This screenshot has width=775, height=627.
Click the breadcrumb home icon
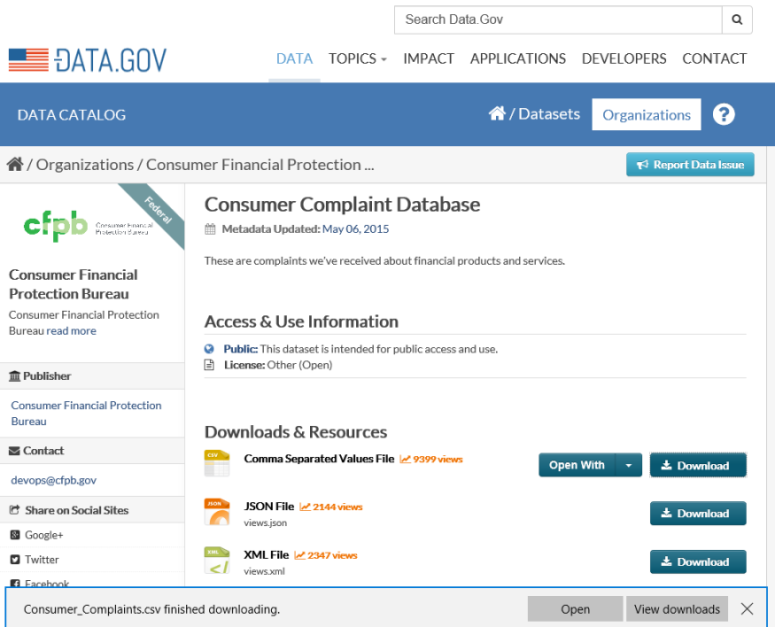click(15, 164)
